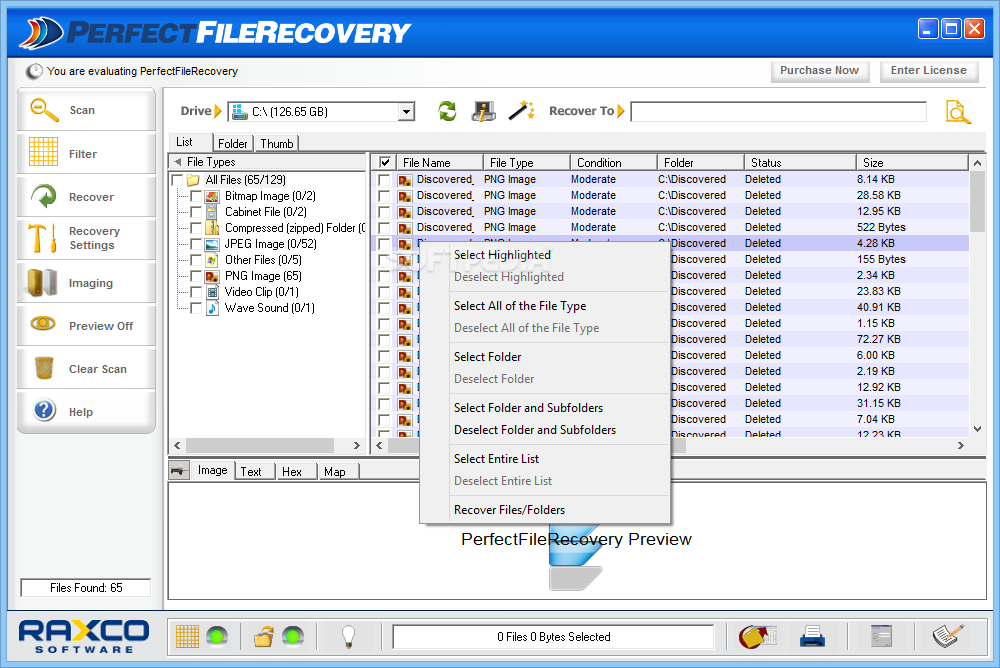Sort by the File Type column header

click(x=526, y=162)
